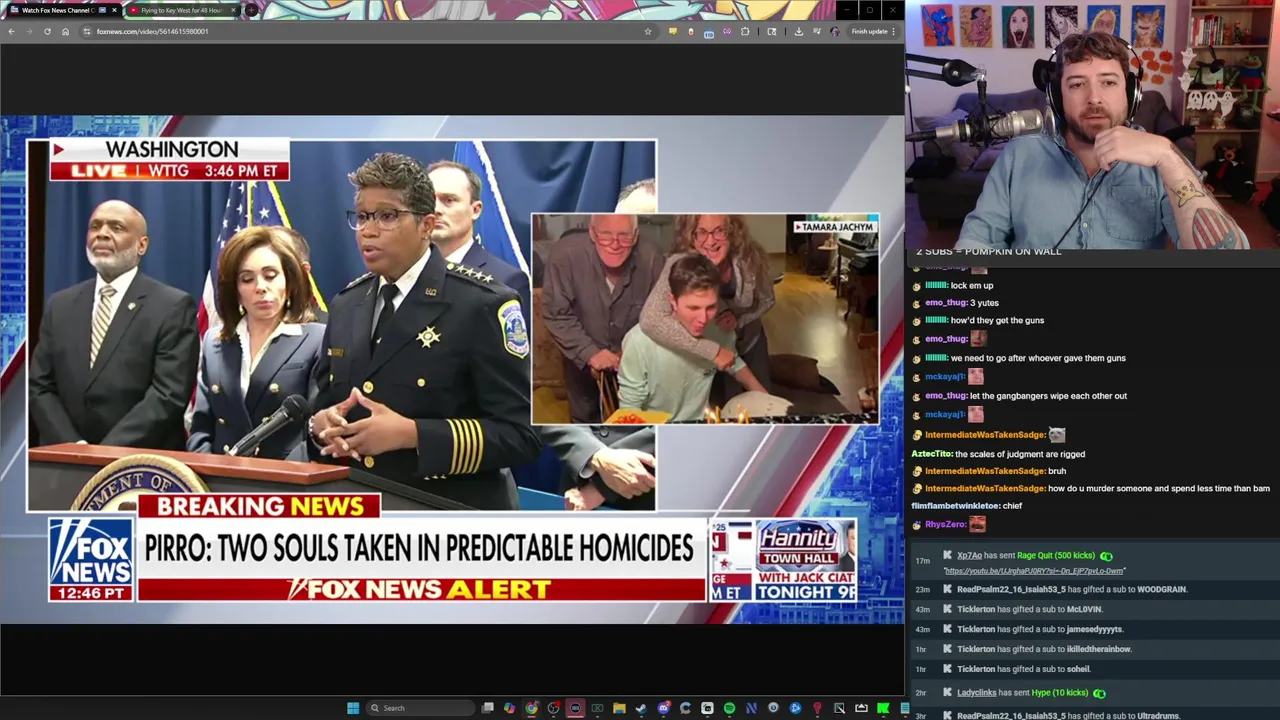The height and width of the screenshot is (720, 1280).
Task: Bookmark this page with star icon
Action: [648, 31]
